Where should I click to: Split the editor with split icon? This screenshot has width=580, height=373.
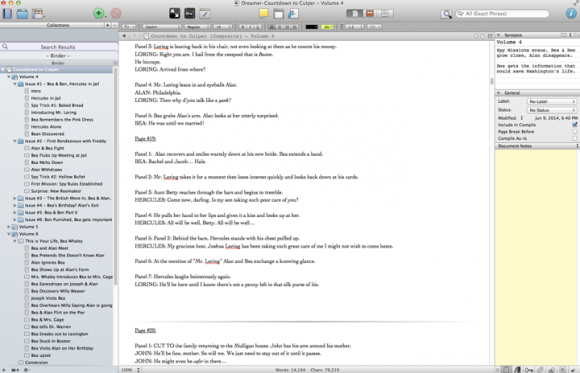click(490, 36)
